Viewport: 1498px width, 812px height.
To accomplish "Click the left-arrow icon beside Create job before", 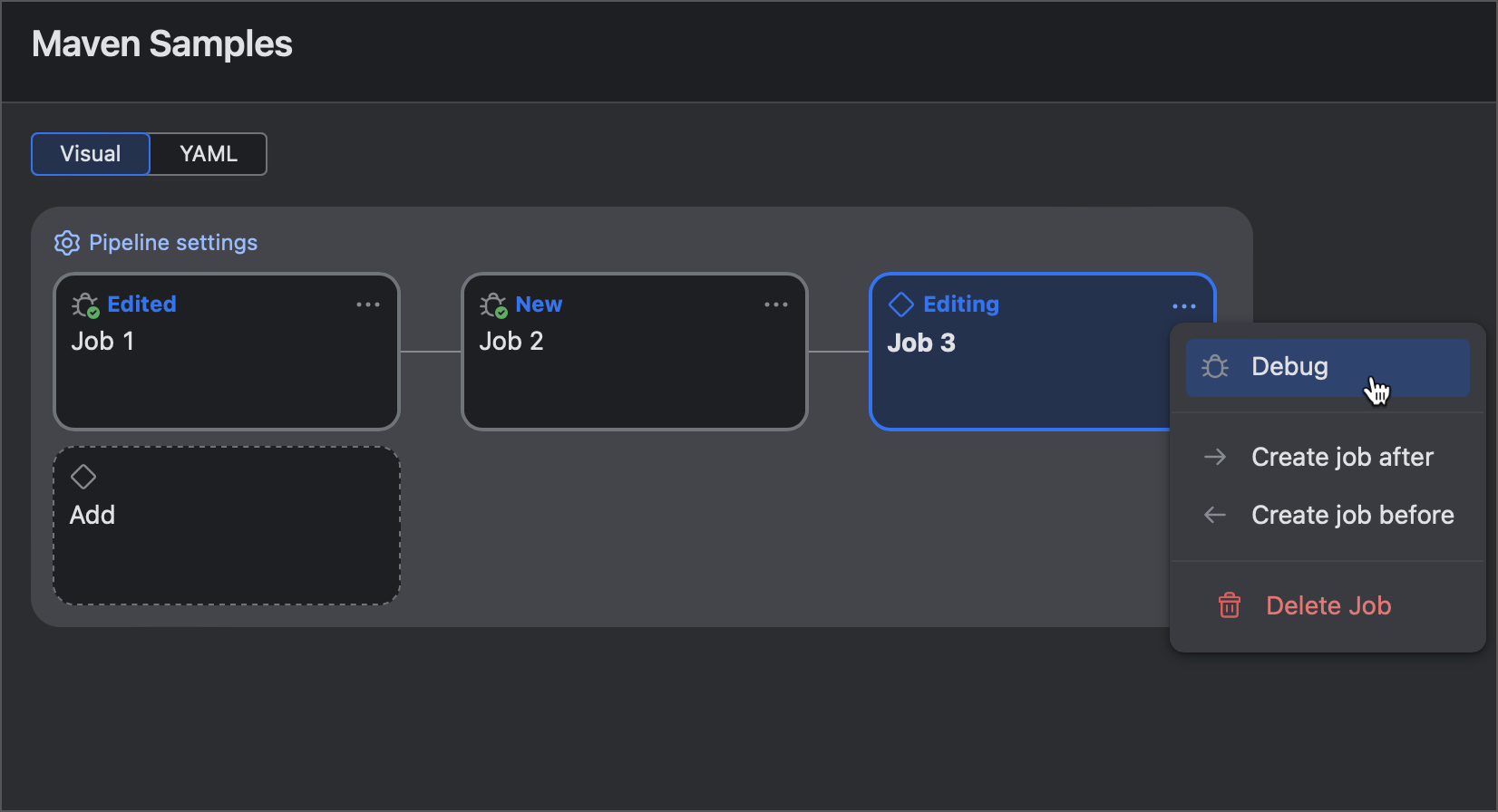I will (1215, 514).
